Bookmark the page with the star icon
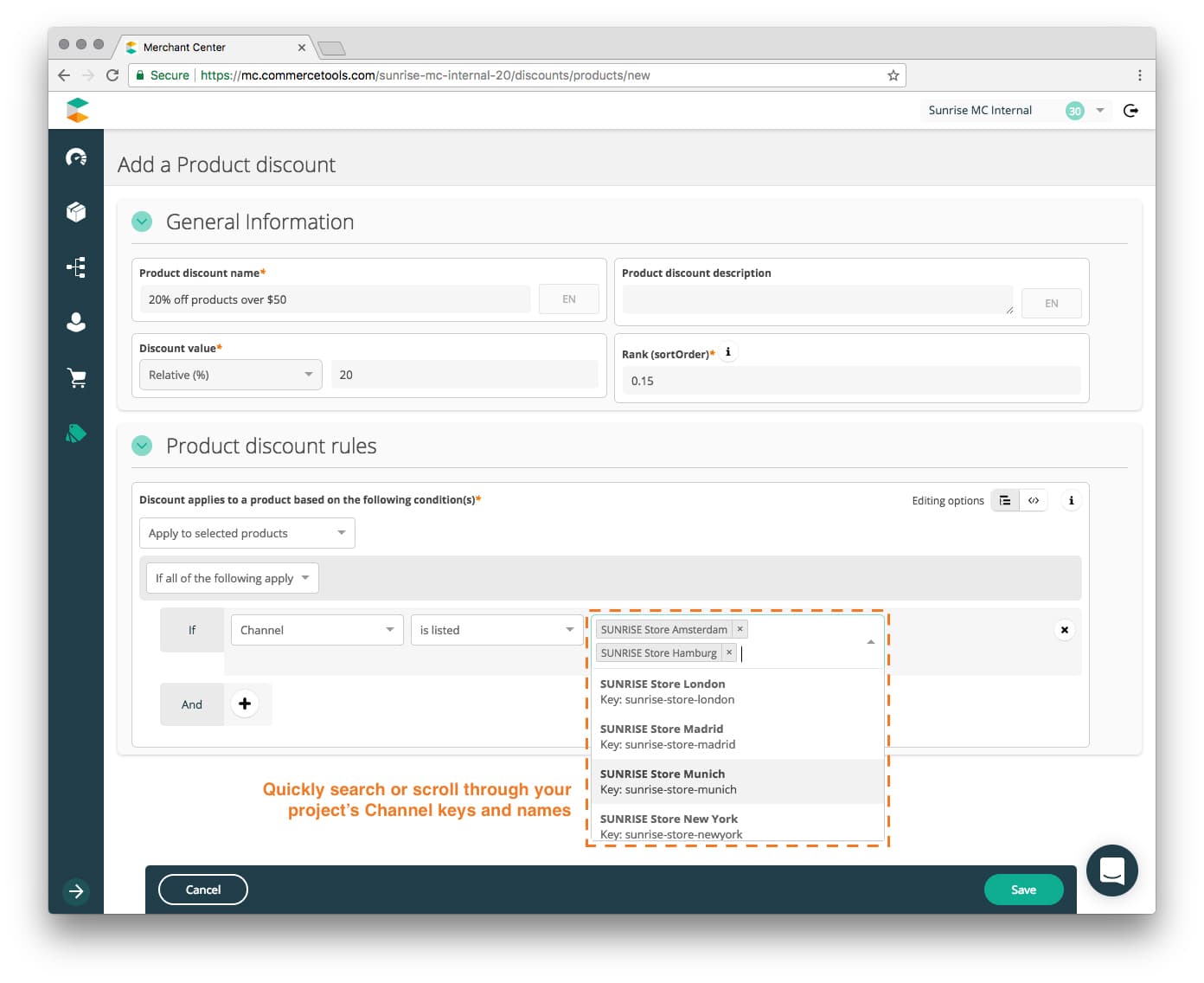The width and height of the screenshot is (1204, 983). (x=893, y=75)
